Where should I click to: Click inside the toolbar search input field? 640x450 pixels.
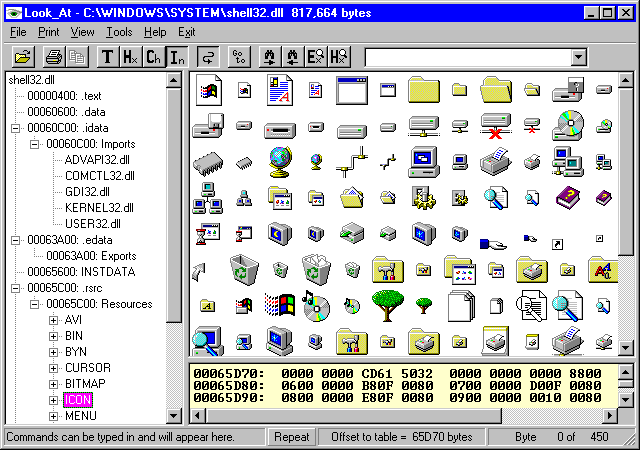tap(468, 57)
